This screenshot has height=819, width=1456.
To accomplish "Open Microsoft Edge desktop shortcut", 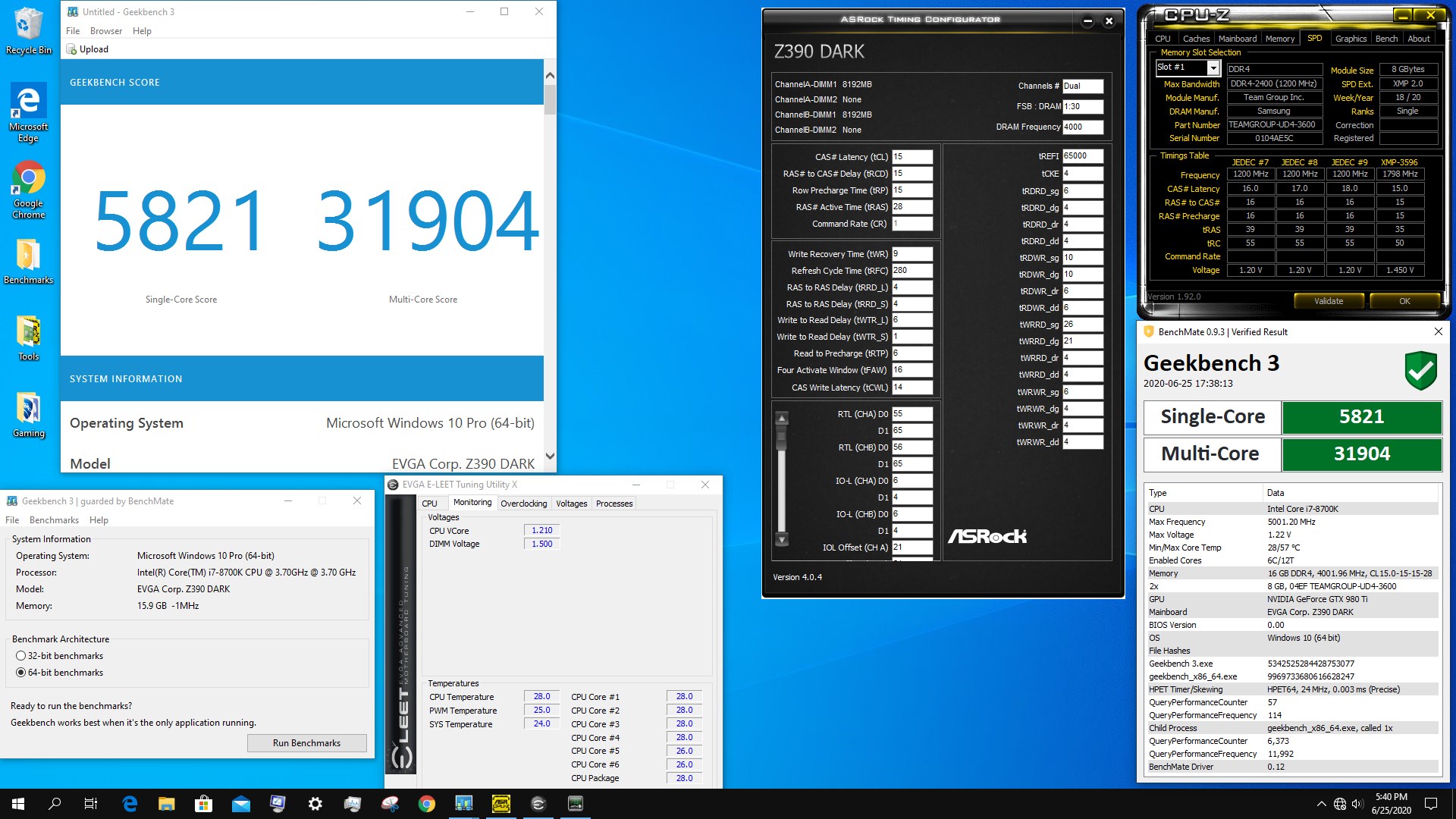I will click(28, 112).
